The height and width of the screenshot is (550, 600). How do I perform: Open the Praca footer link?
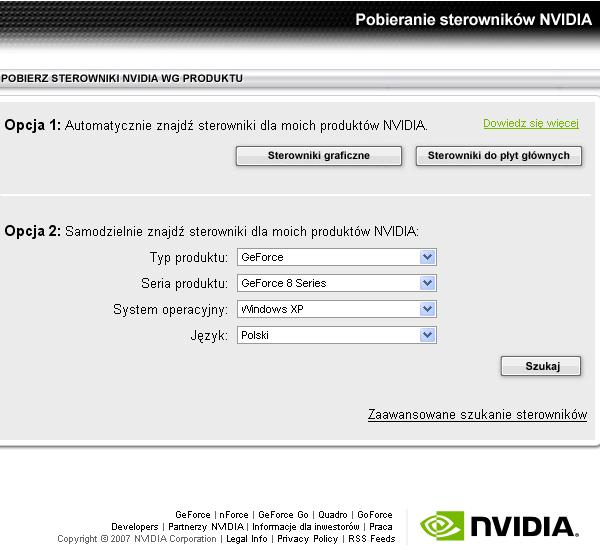coord(381,527)
